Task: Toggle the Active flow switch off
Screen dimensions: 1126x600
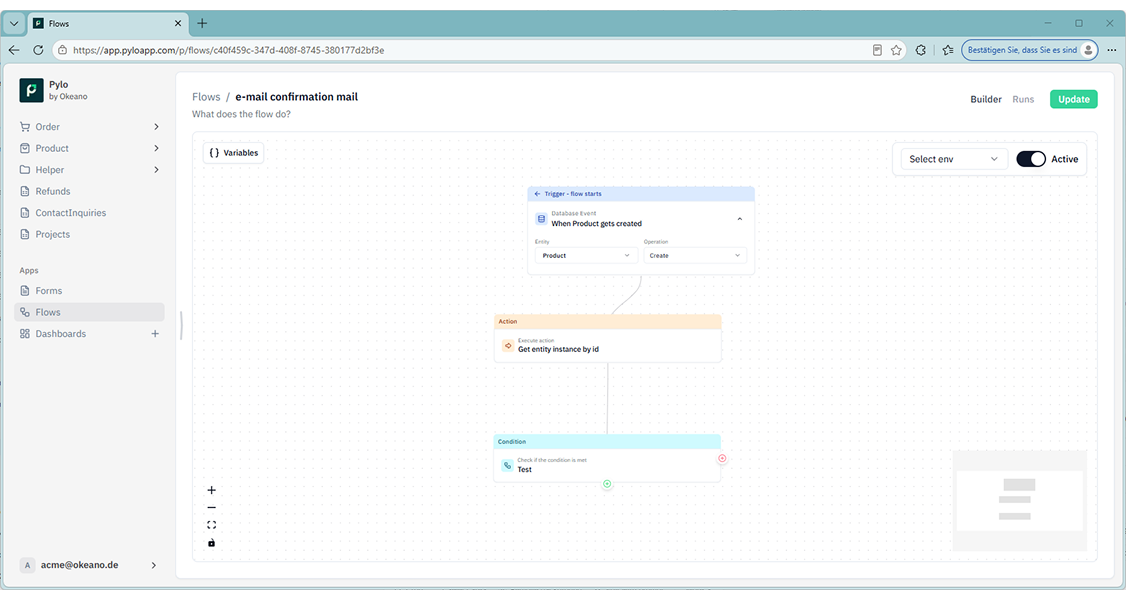Action: (x=1030, y=159)
